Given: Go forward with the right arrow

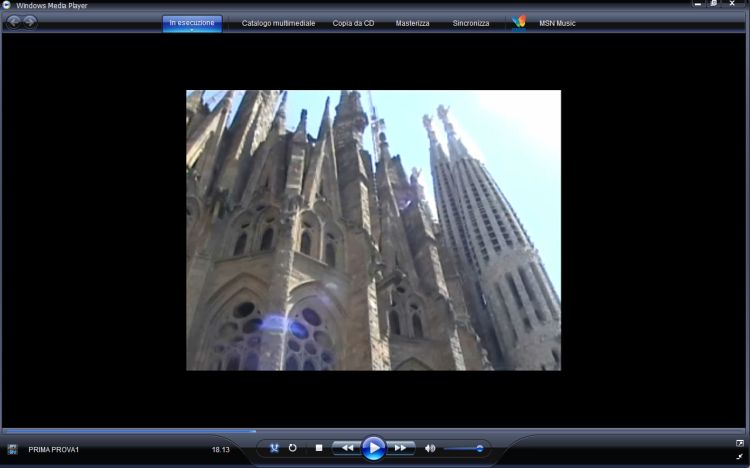Looking at the screenshot, I should click(30, 22).
